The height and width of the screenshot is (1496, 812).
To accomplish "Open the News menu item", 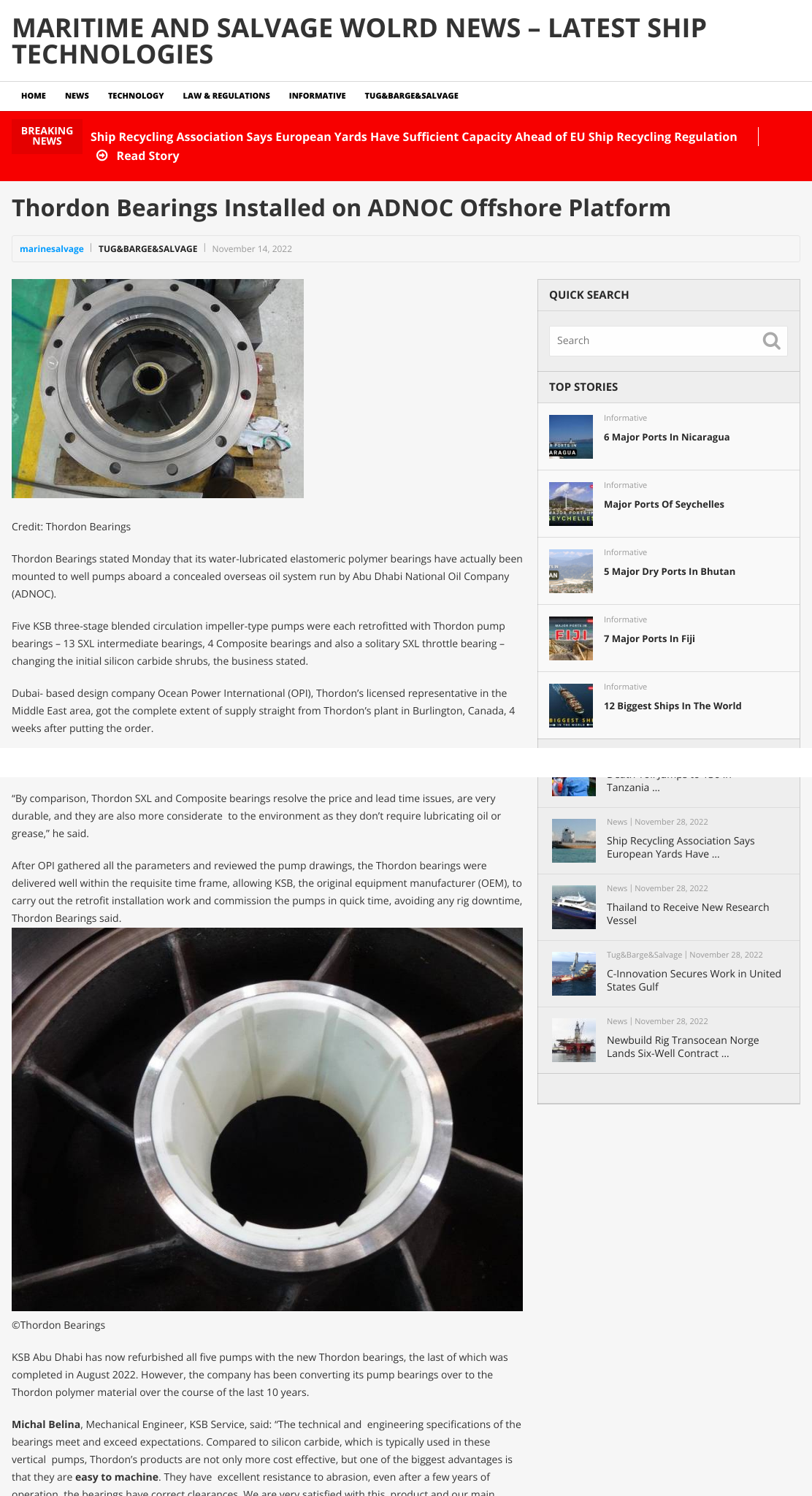I will pyautogui.click(x=77, y=96).
